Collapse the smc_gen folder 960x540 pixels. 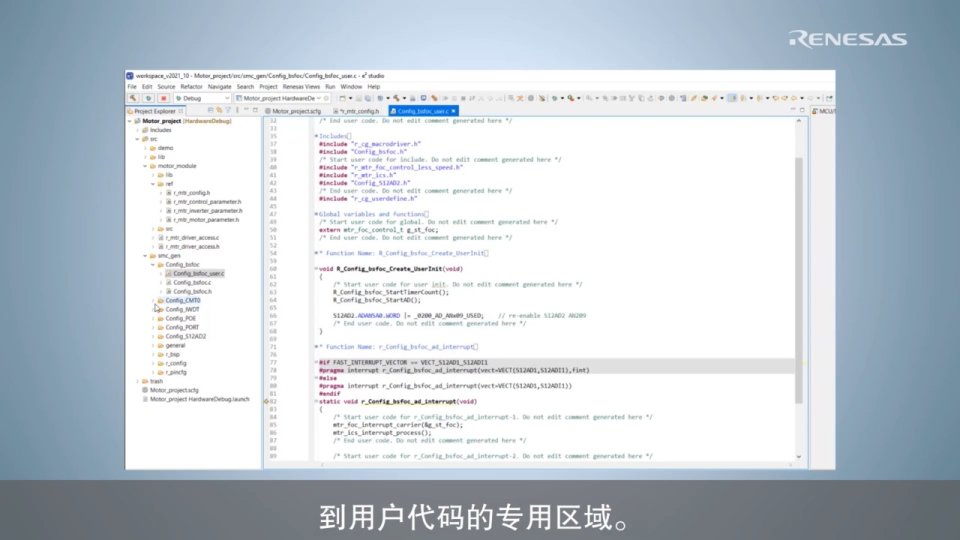146,255
